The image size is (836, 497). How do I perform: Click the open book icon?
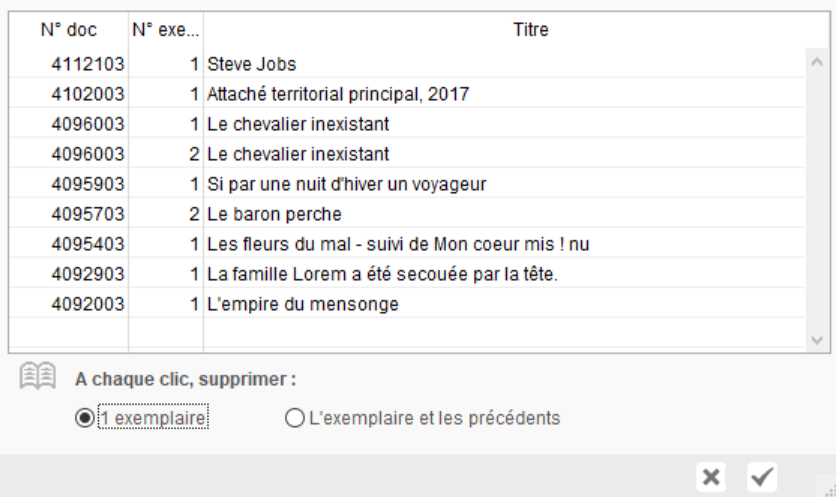(37, 376)
